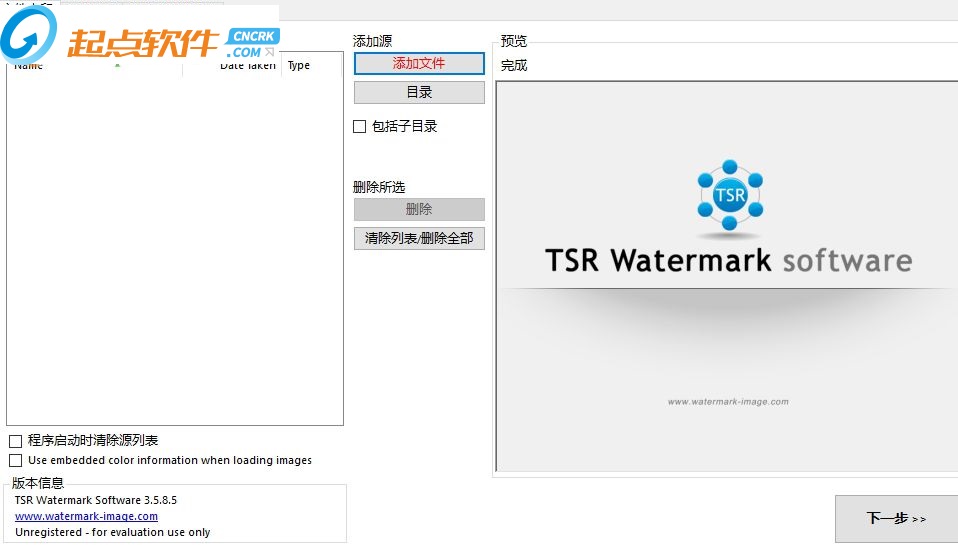Click the Unregistered evaluation notice text
This screenshot has width=958, height=545.
point(112,532)
